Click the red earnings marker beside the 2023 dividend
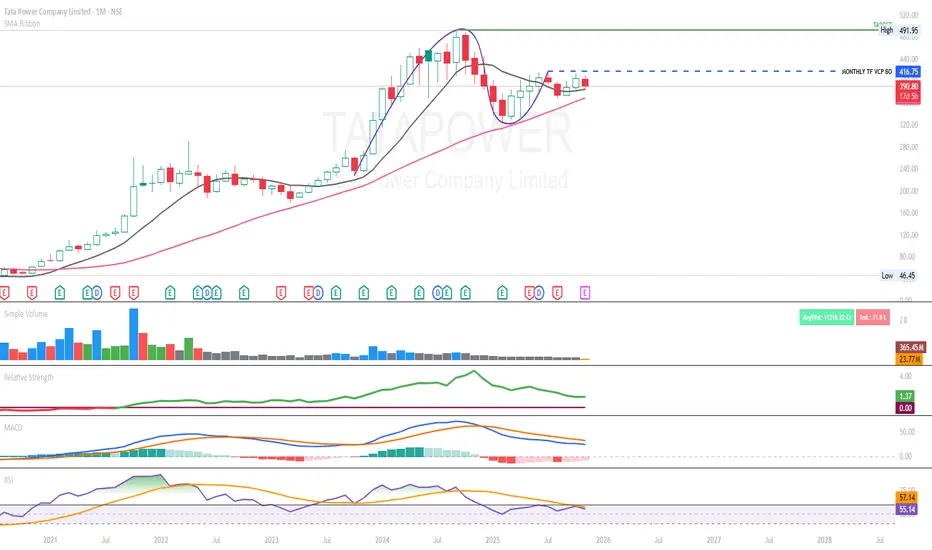The image size is (932, 550). [308, 293]
